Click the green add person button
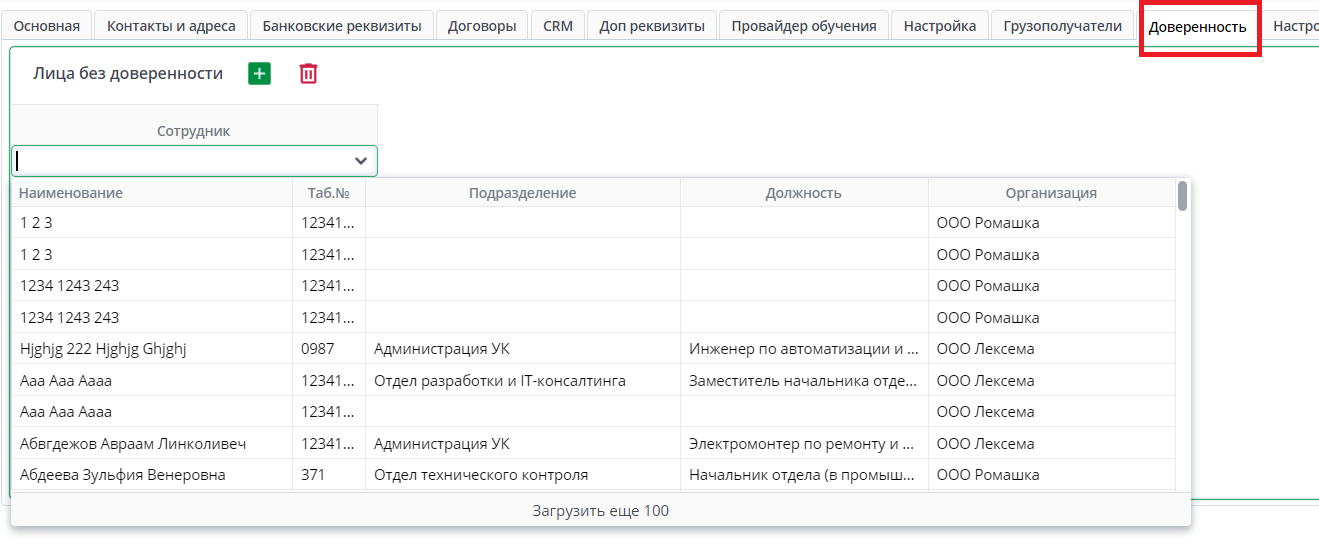The height and width of the screenshot is (554, 1319). 259,73
